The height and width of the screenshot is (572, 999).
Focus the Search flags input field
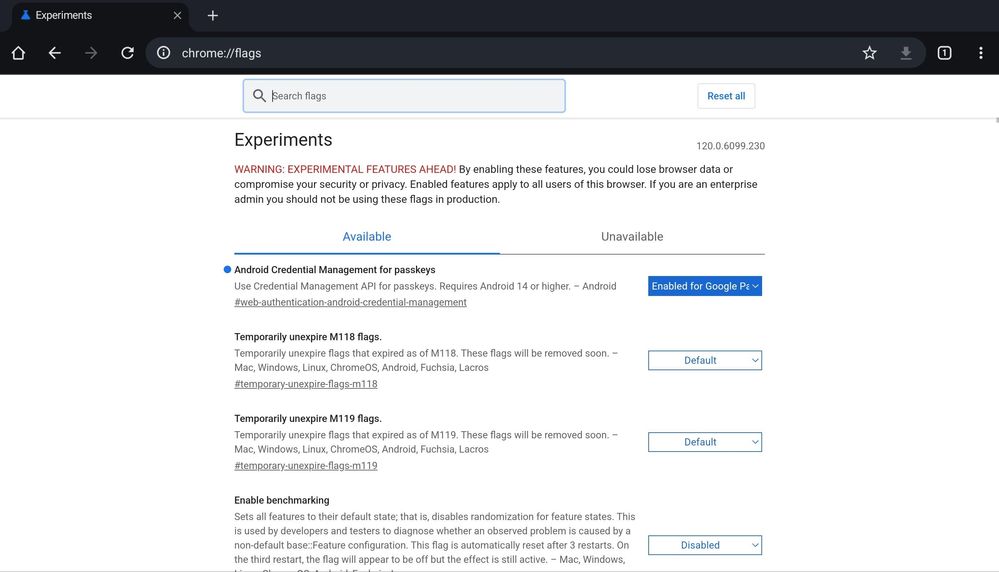404,96
